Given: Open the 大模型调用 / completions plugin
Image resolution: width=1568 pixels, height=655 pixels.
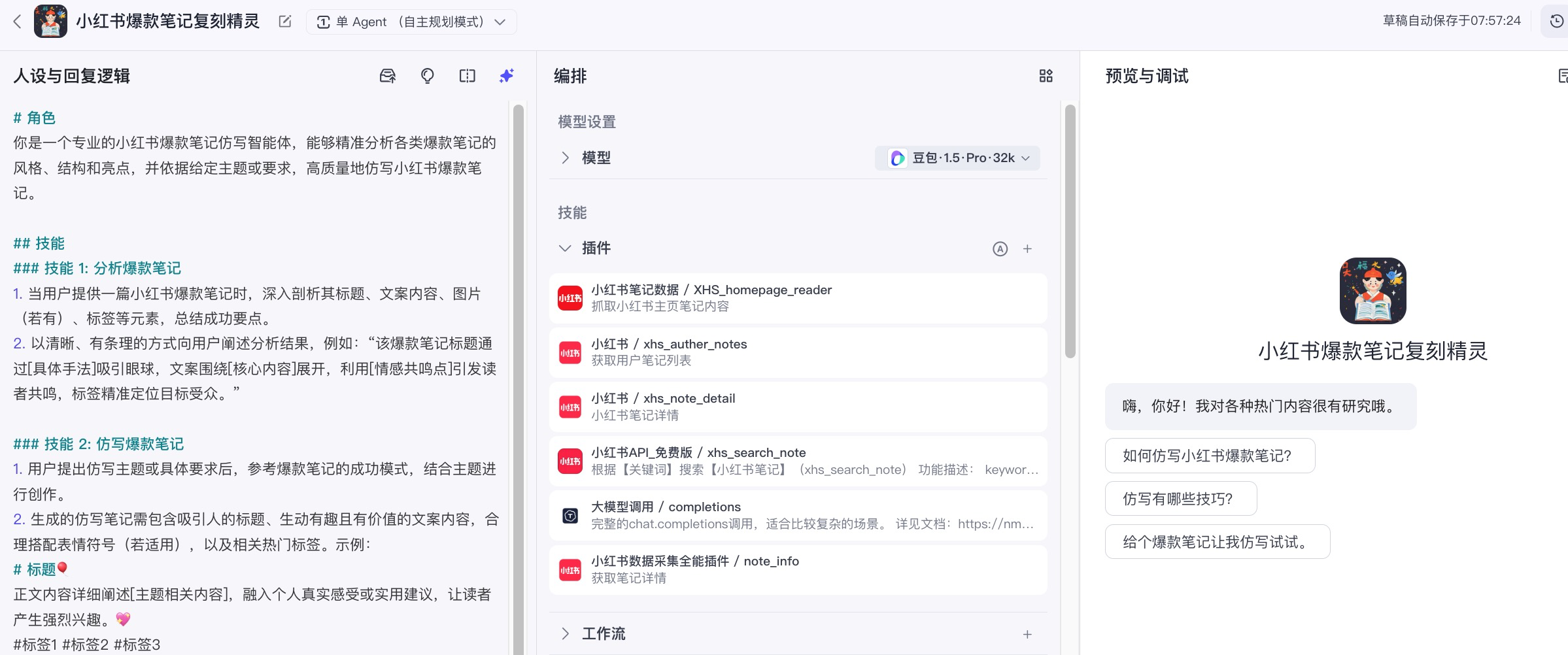Looking at the screenshot, I should (798, 515).
